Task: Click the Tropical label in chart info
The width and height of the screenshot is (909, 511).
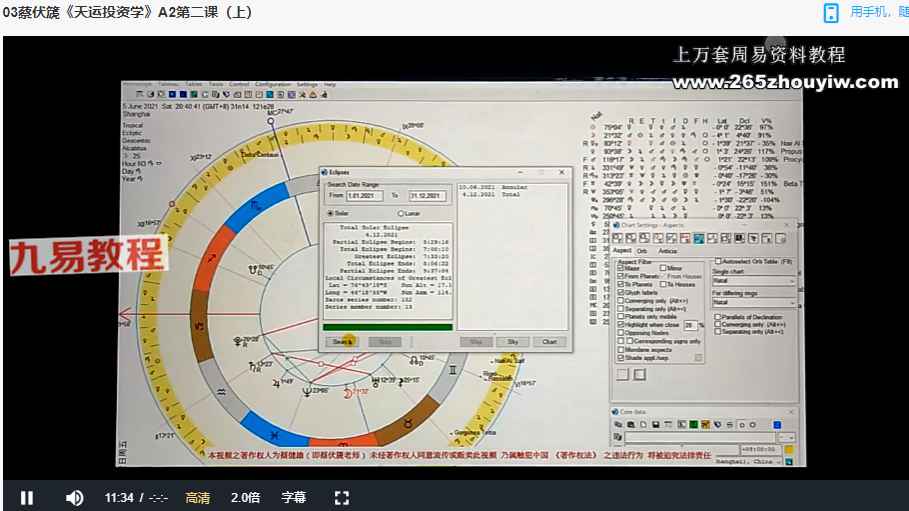Action: pos(133,125)
